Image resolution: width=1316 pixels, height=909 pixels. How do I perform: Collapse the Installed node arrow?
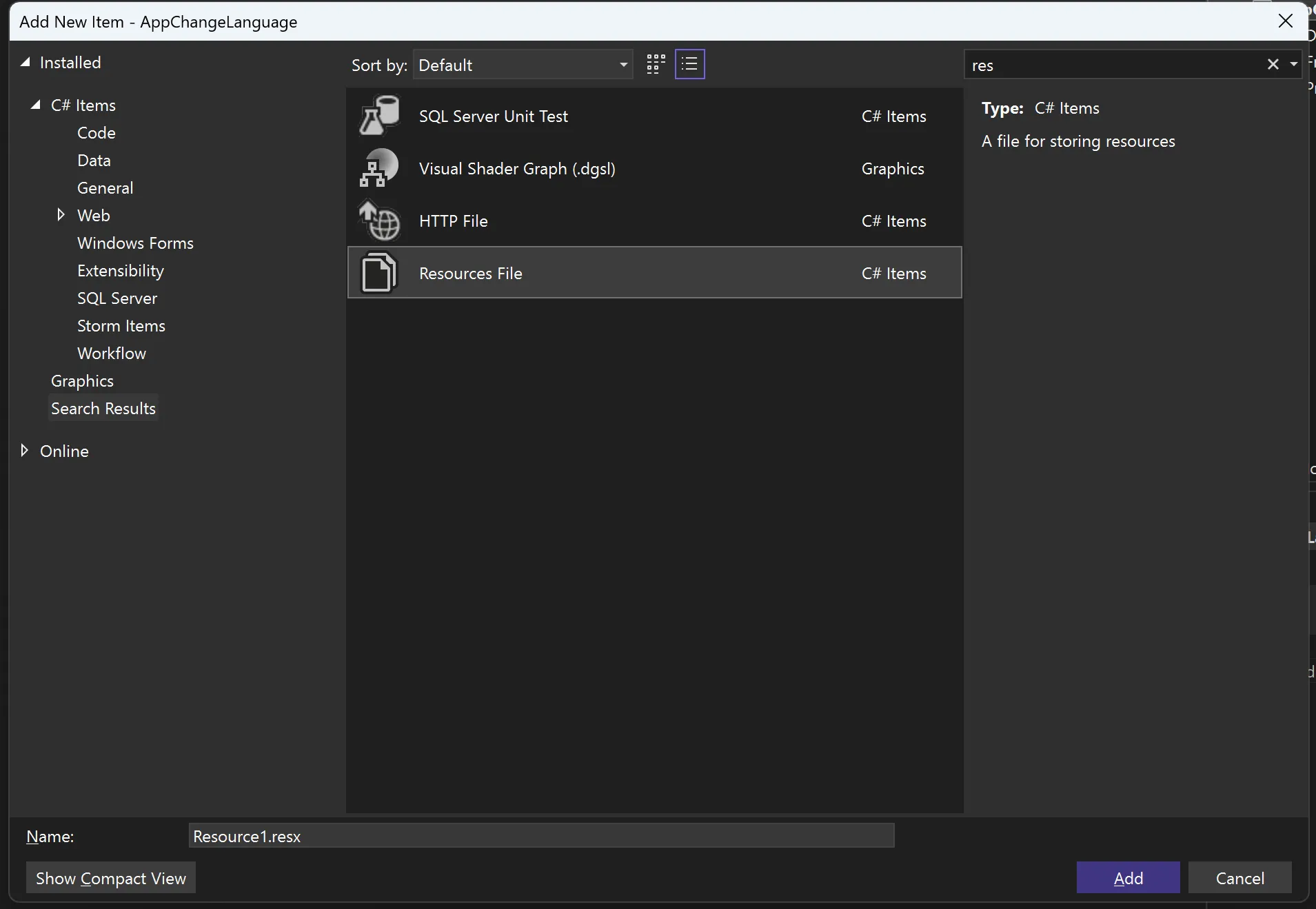click(26, 62)
